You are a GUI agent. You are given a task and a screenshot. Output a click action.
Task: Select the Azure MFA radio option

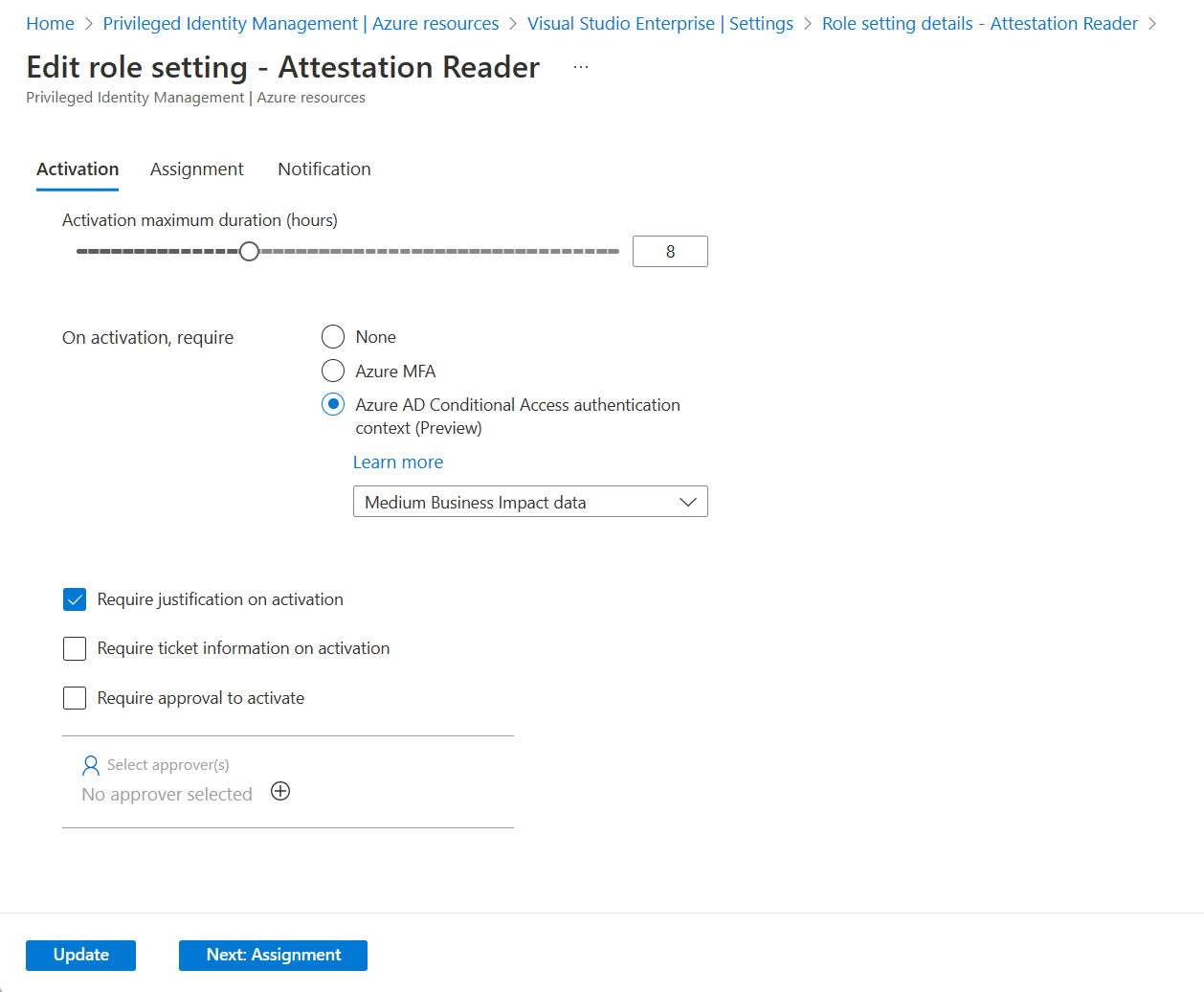tap(333, 371)
